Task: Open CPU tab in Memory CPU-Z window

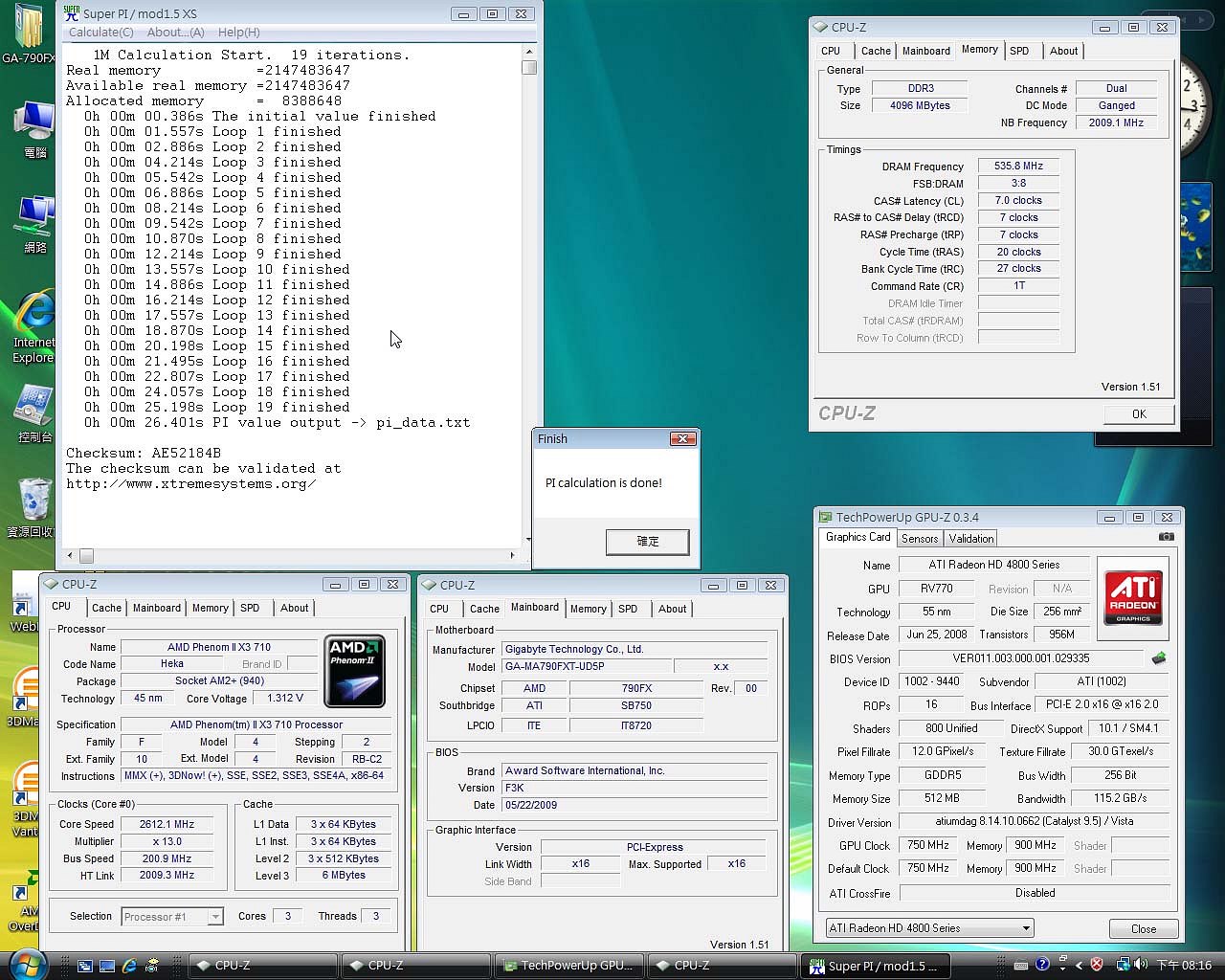Action: (x=831, y=51)
